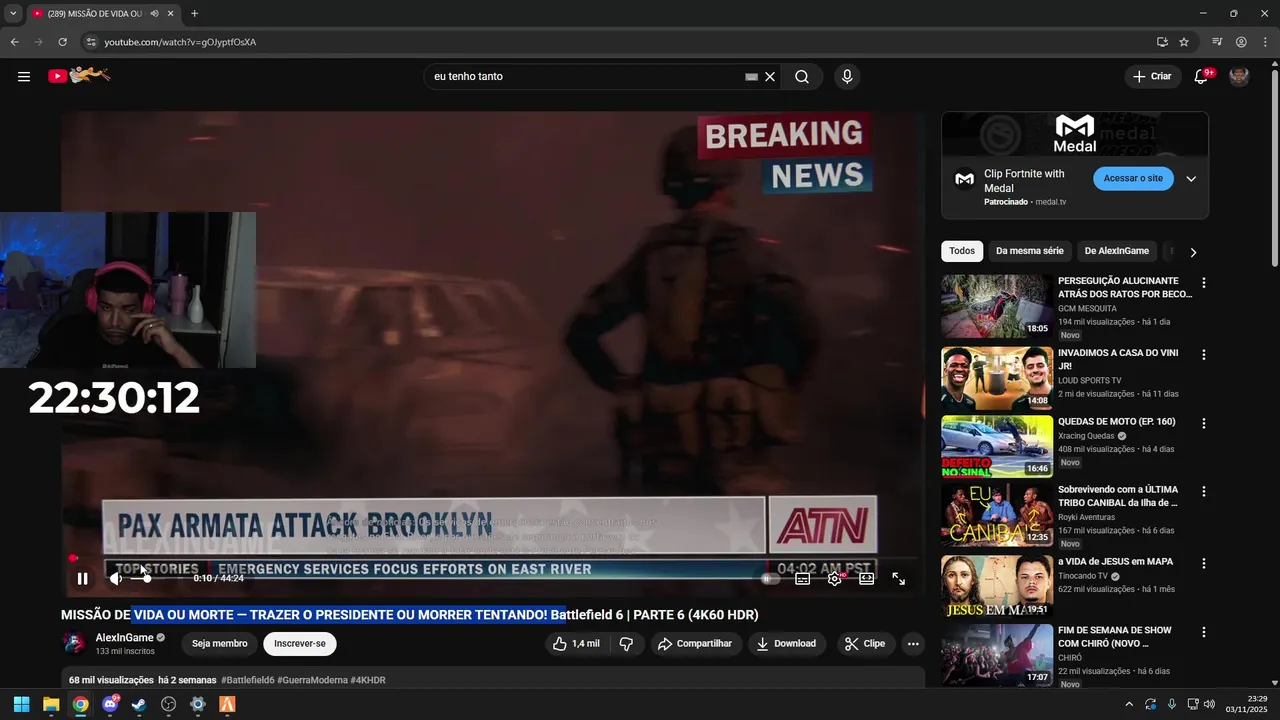Reload the page in Chrome

tap(62, 42)
